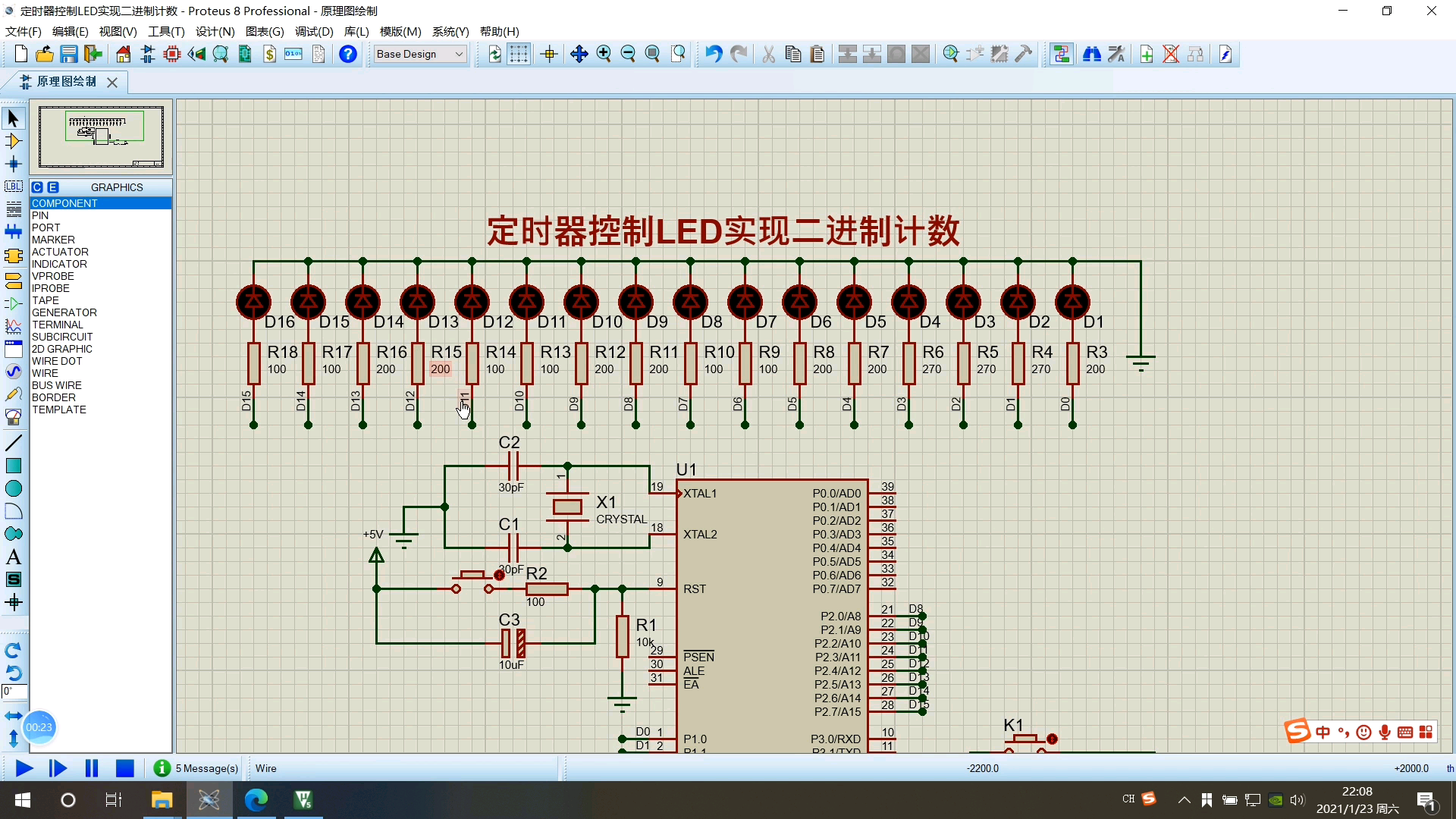1456x819 pixels.
Task: Open the Bill of Materials dollar icon
Action: click(x=269, y=54)
